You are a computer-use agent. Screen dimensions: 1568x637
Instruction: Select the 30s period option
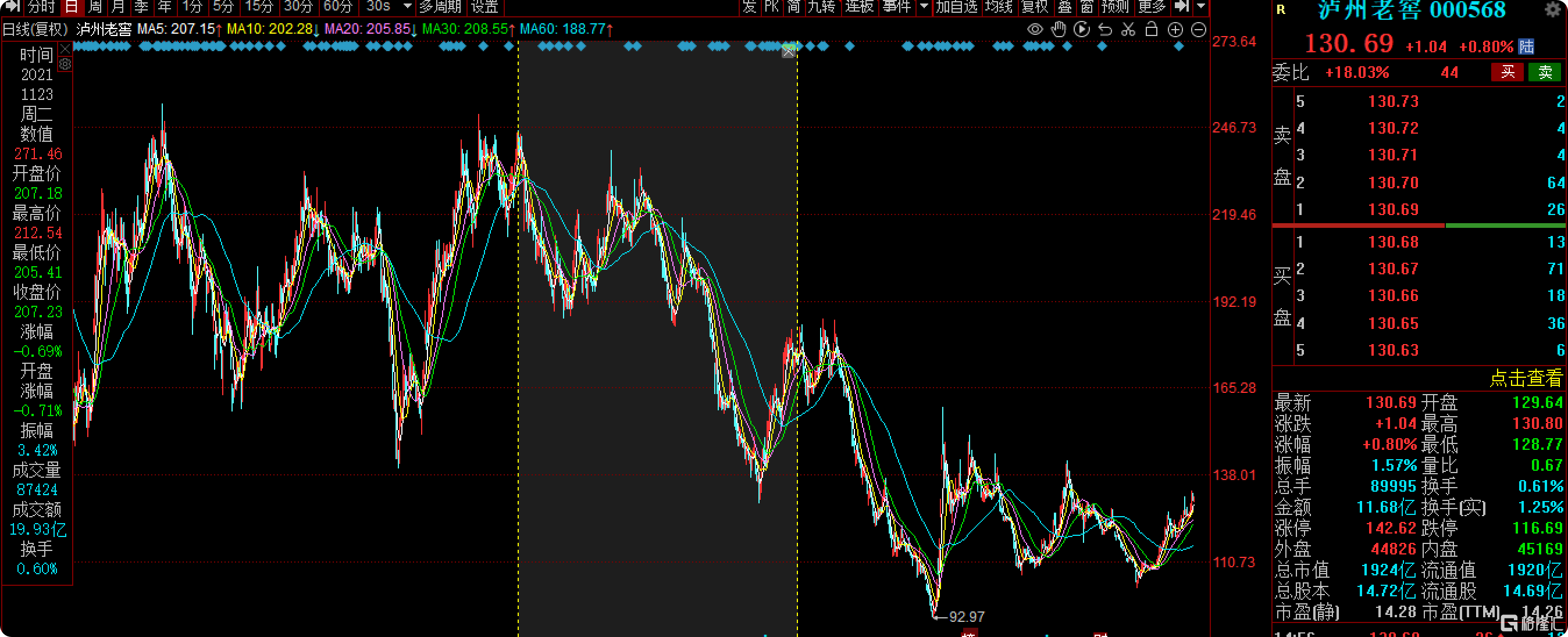coord(378,7)
